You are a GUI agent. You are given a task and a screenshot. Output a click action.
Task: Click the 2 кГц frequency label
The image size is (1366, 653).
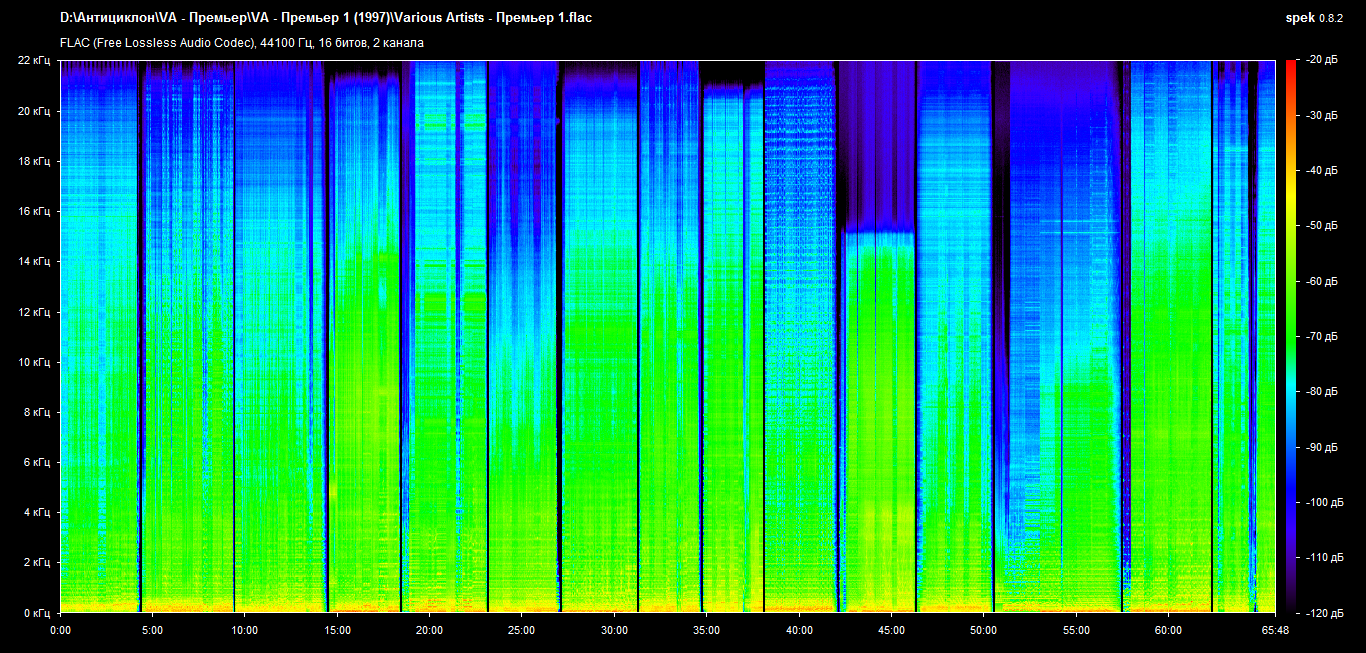[37, 562]
